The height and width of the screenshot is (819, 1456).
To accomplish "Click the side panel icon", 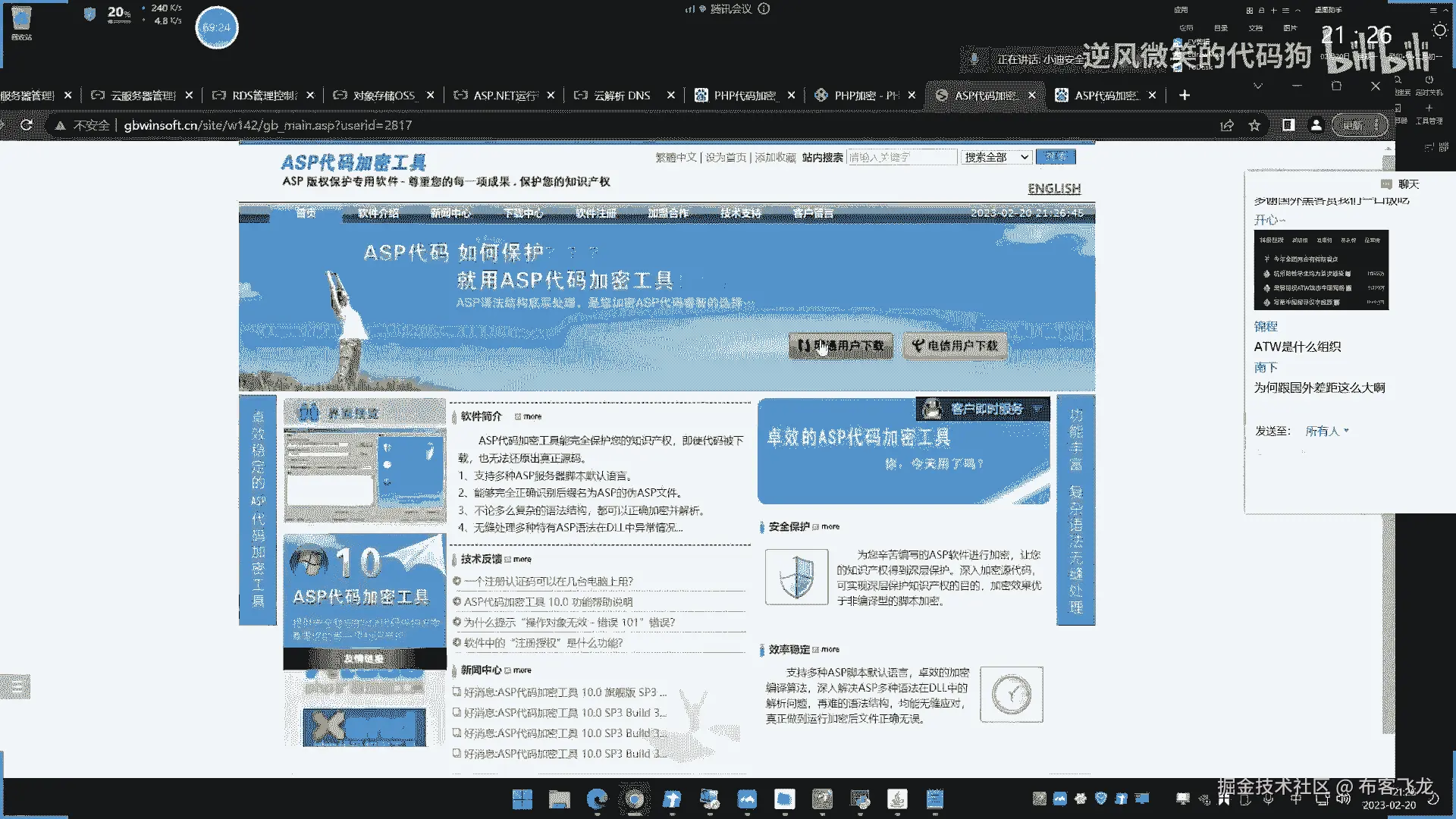I will pyautogui.click(x=1288, y=125).
